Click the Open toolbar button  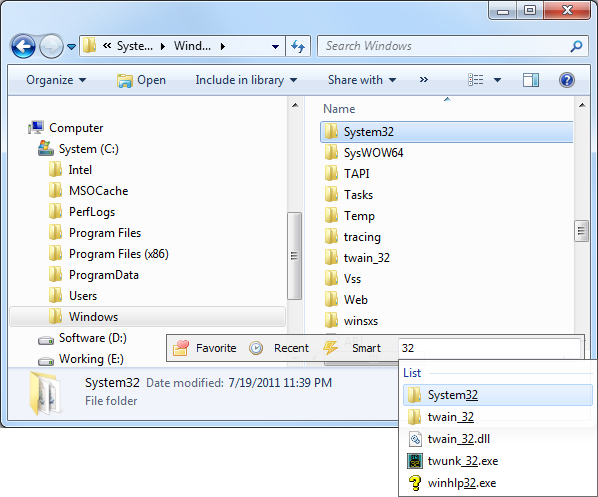coord(141,80)
